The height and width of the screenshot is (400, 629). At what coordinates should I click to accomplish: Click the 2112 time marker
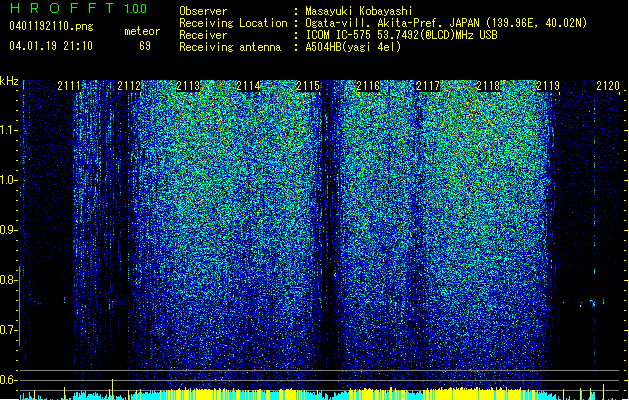pos(129,85)
